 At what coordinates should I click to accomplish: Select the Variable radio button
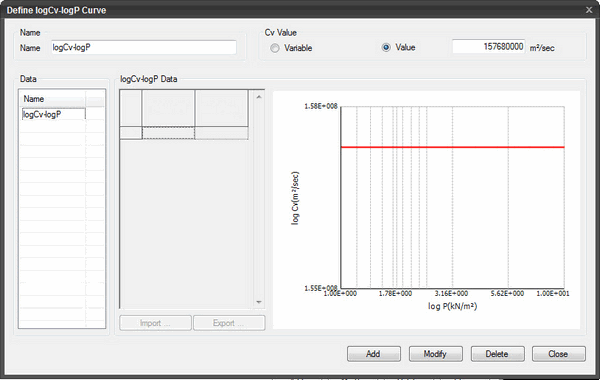click(275, 48)
